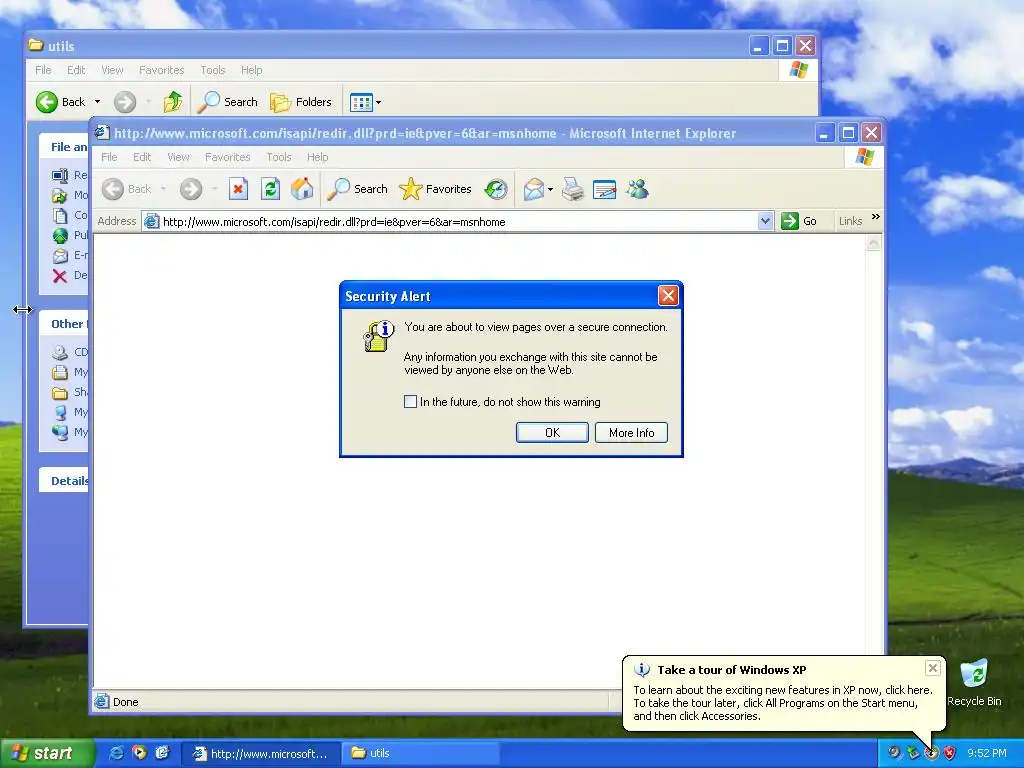Close the Windows XP tour balloon
Screen dimensions: 1024x768
pyautogui.click(x=933, y=668)
